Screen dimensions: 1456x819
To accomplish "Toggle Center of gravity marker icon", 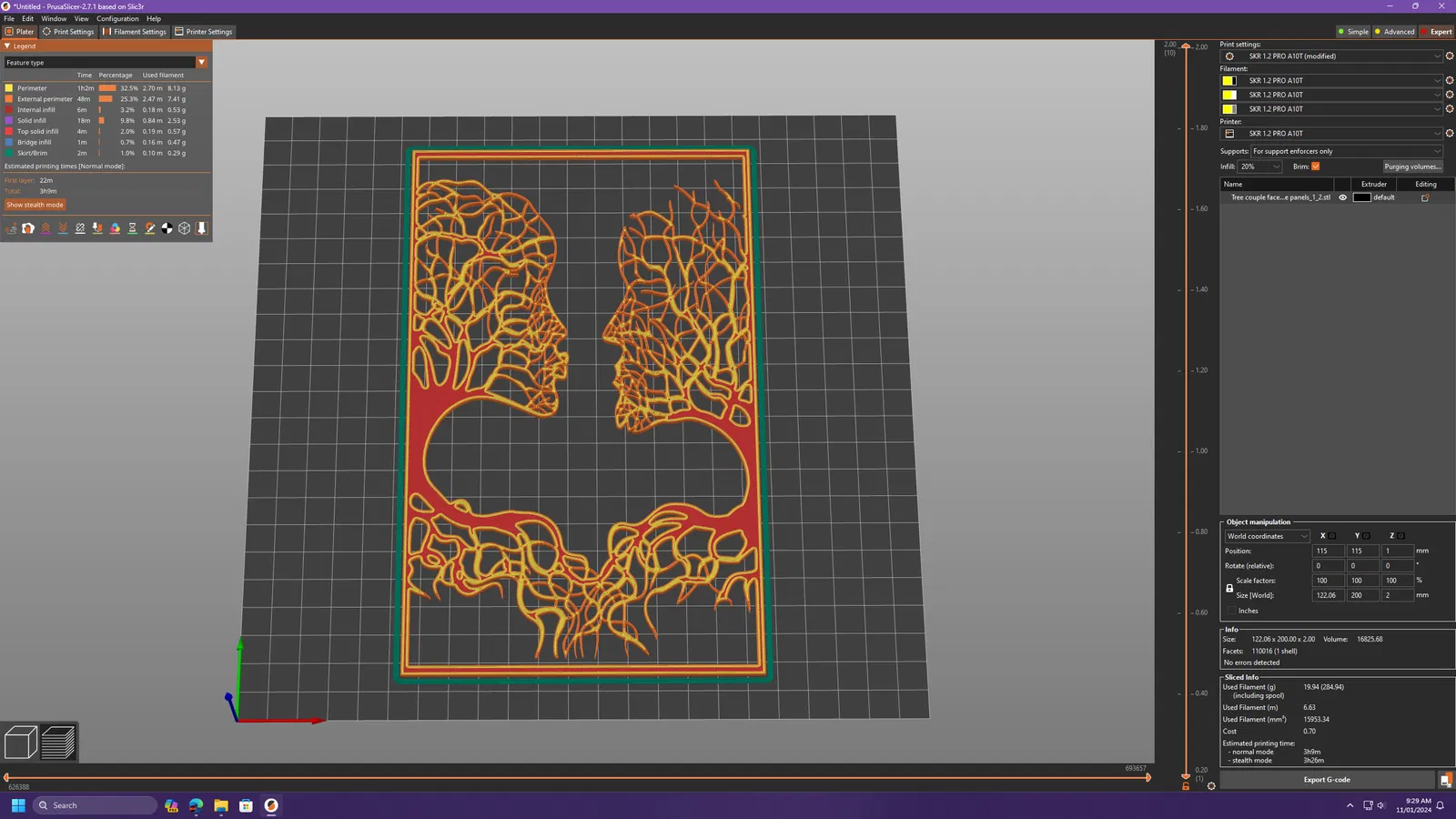I will 167,228.
